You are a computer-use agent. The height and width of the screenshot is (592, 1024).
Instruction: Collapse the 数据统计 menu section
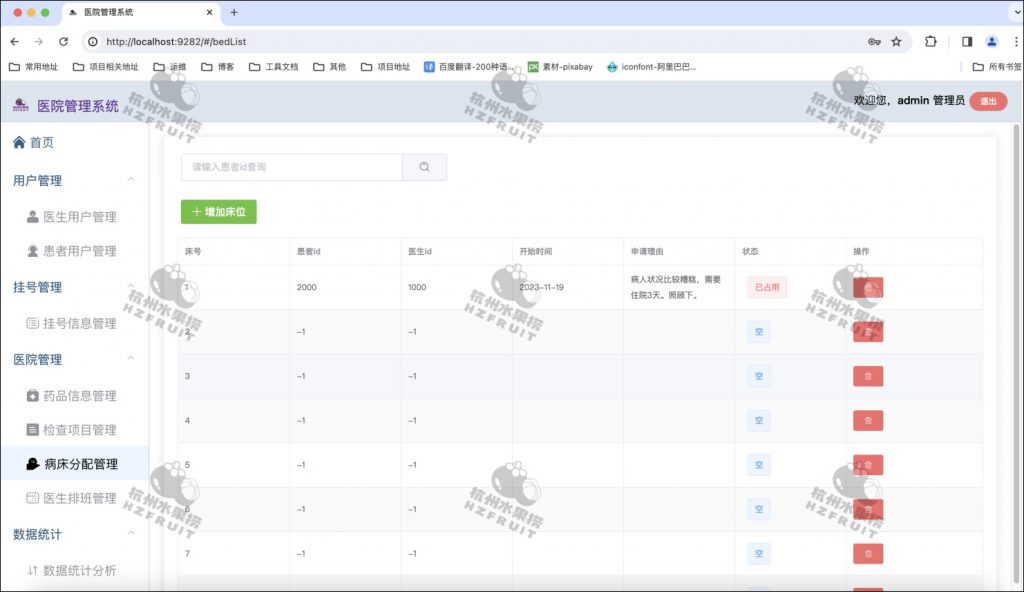pos(131,534)
